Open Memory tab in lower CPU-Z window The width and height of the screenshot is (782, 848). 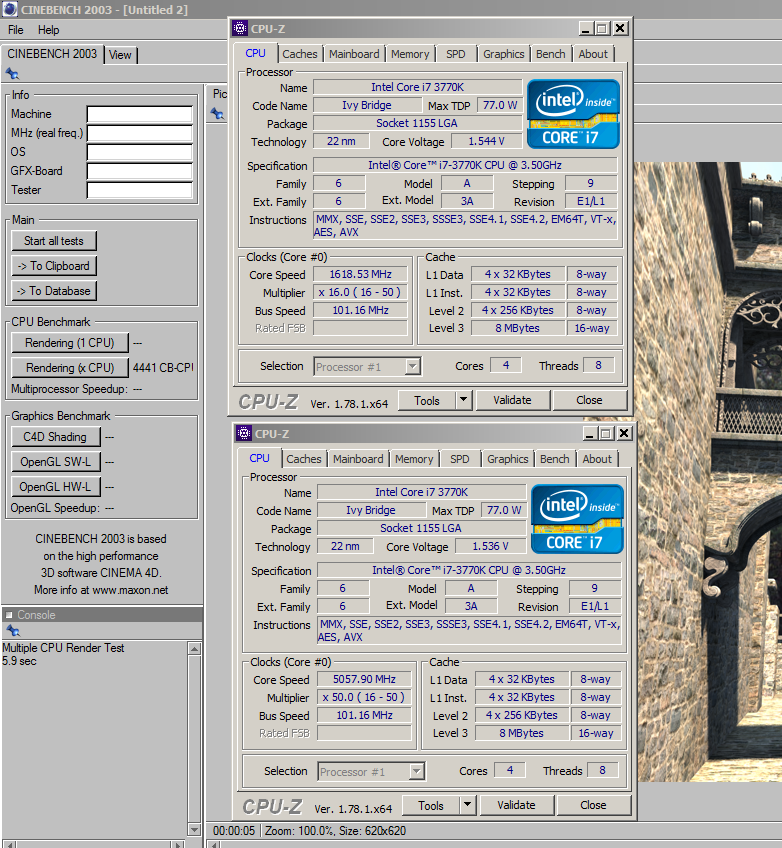[414, 459]
